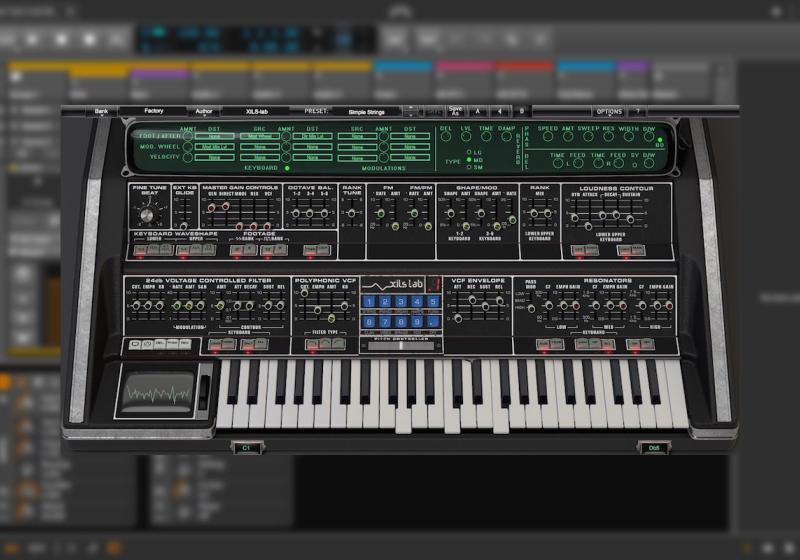
Task: Open the Bank dropdown
Action: [101, 112]
